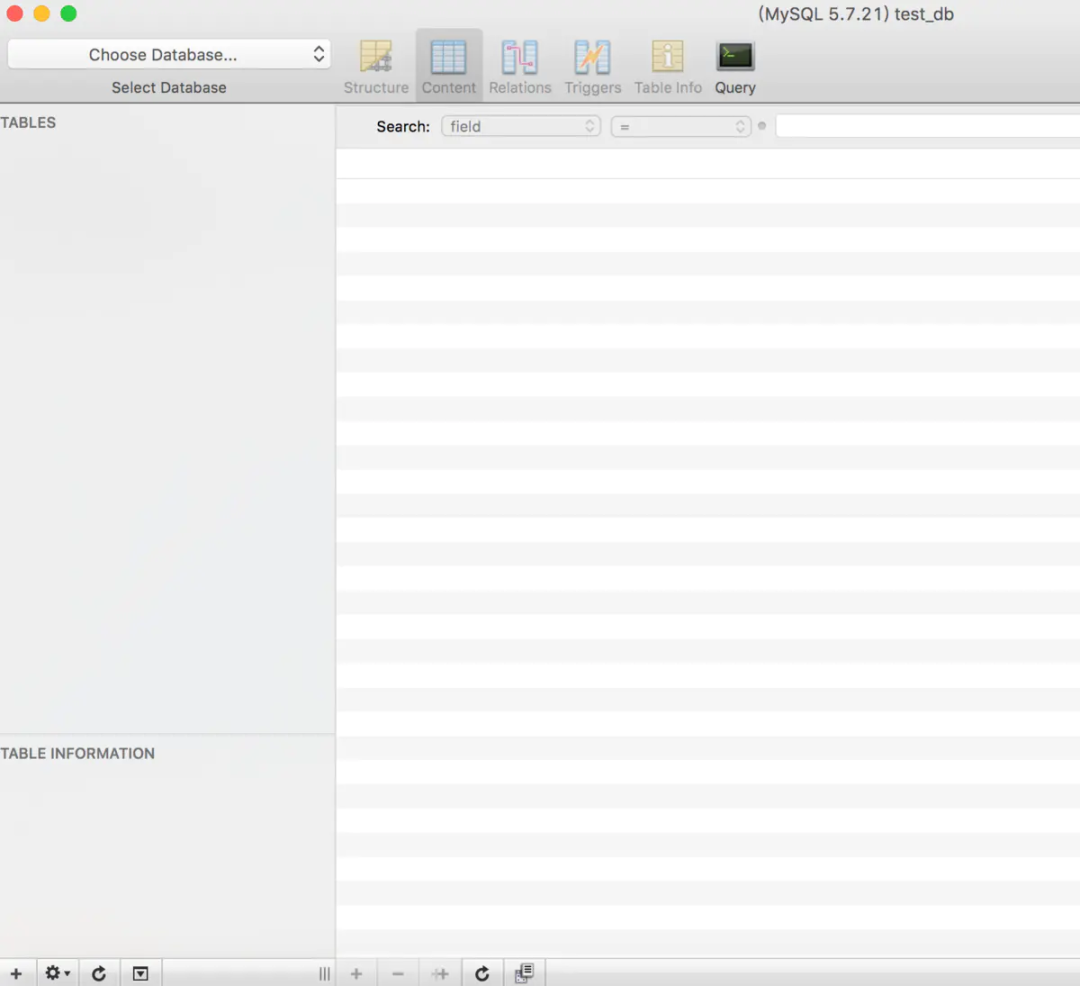Open the gear actions menu
This screenshot has height=986, width=1080.
point(58,973)
